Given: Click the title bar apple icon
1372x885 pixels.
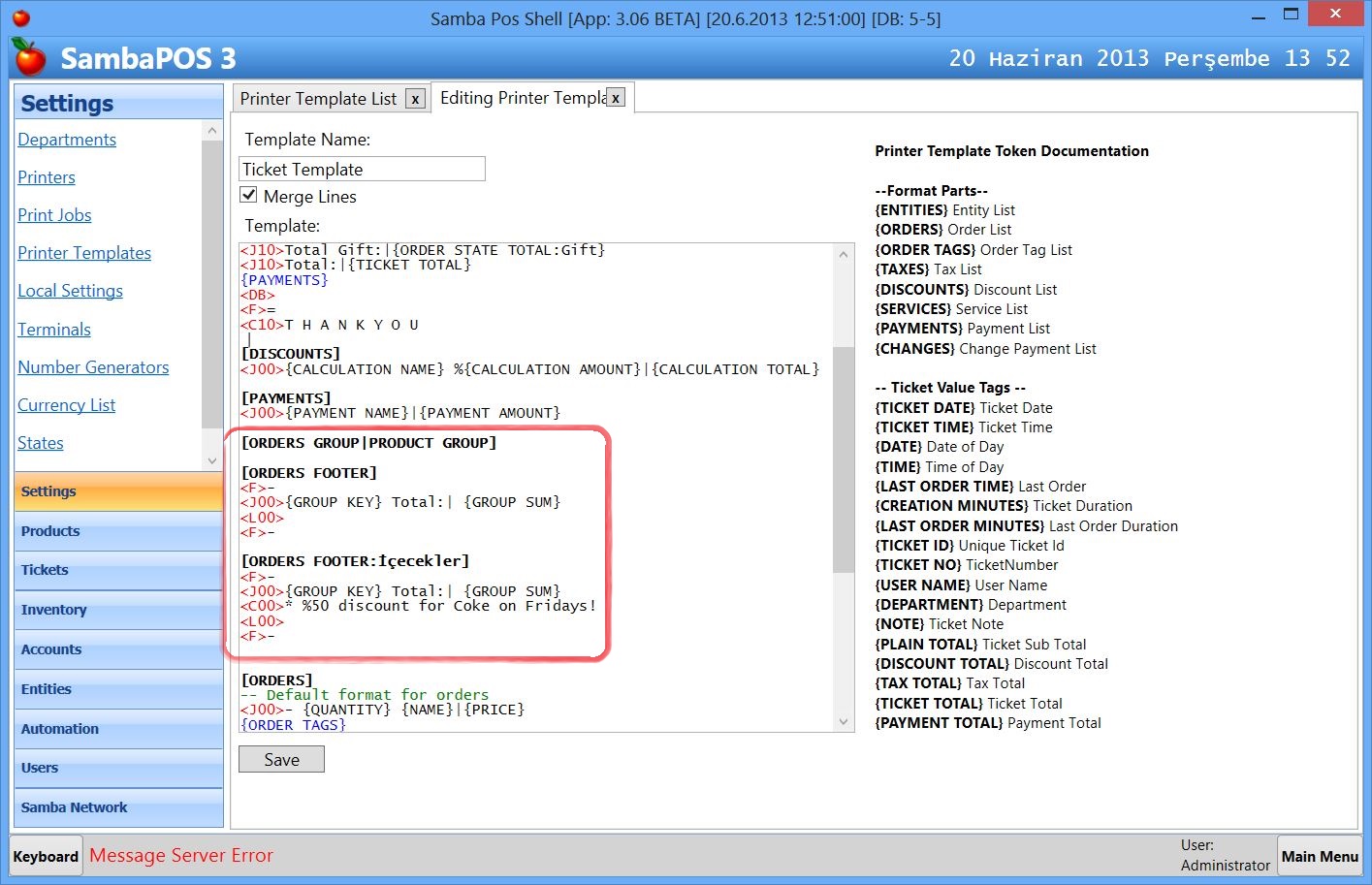Looking at the screenshot, I should pos(21,17).
